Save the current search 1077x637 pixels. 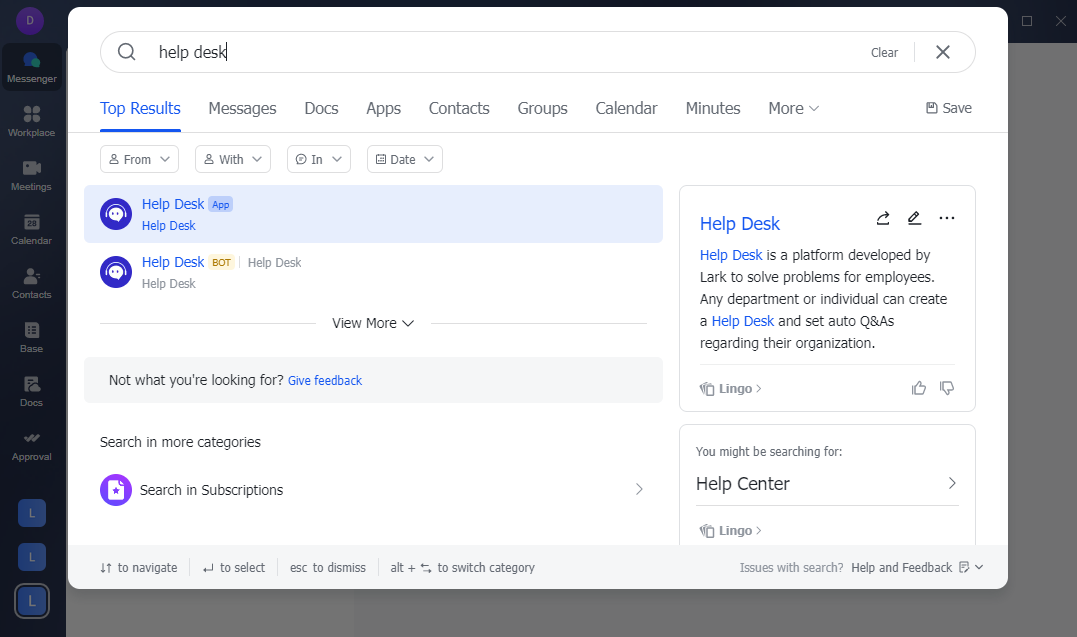pos(947,107)
